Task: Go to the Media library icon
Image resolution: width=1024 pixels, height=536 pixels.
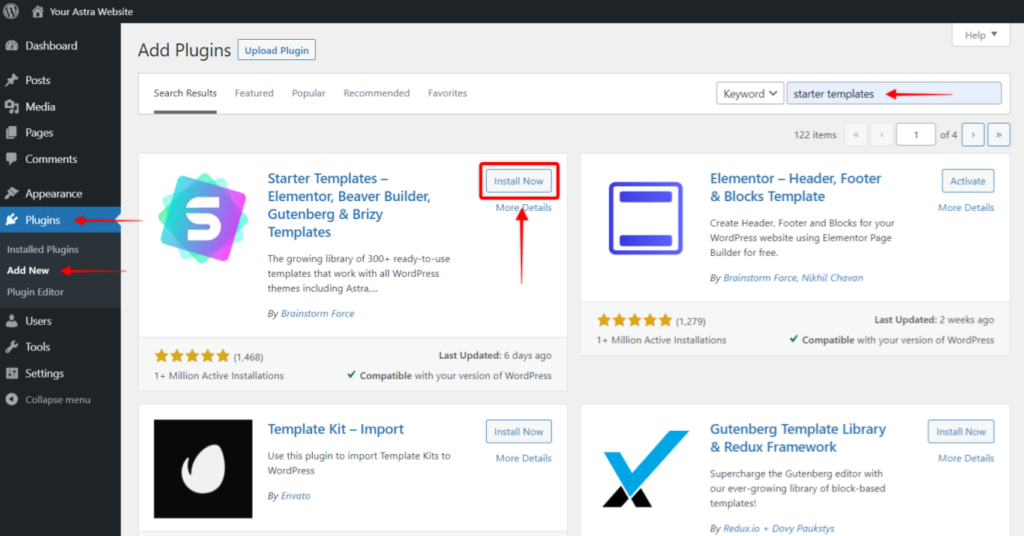Action: pyautogui.click(x=12, y=107)
